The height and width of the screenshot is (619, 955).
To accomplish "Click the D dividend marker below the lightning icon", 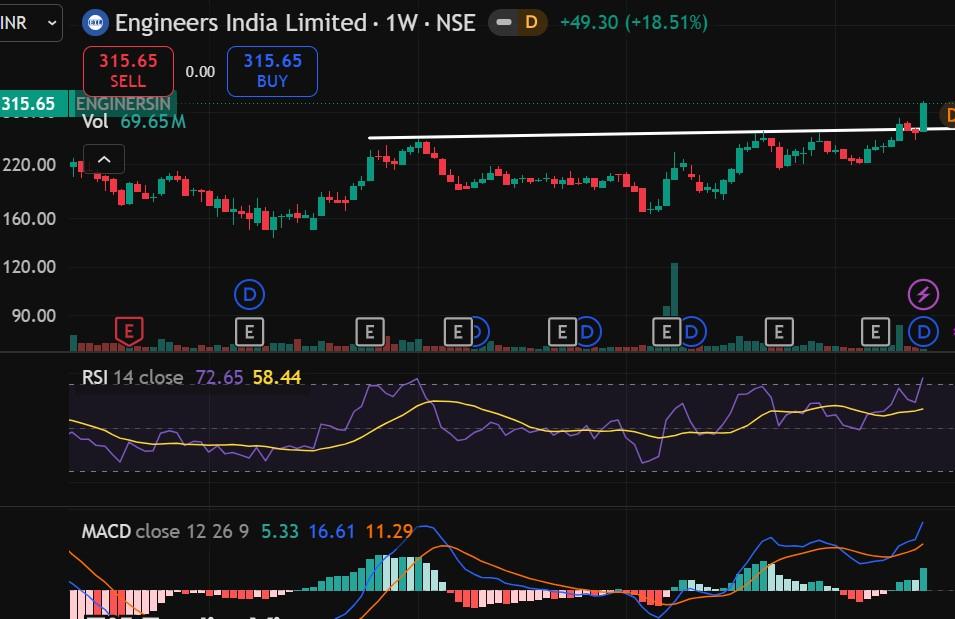I will click(x=923, y=333).
